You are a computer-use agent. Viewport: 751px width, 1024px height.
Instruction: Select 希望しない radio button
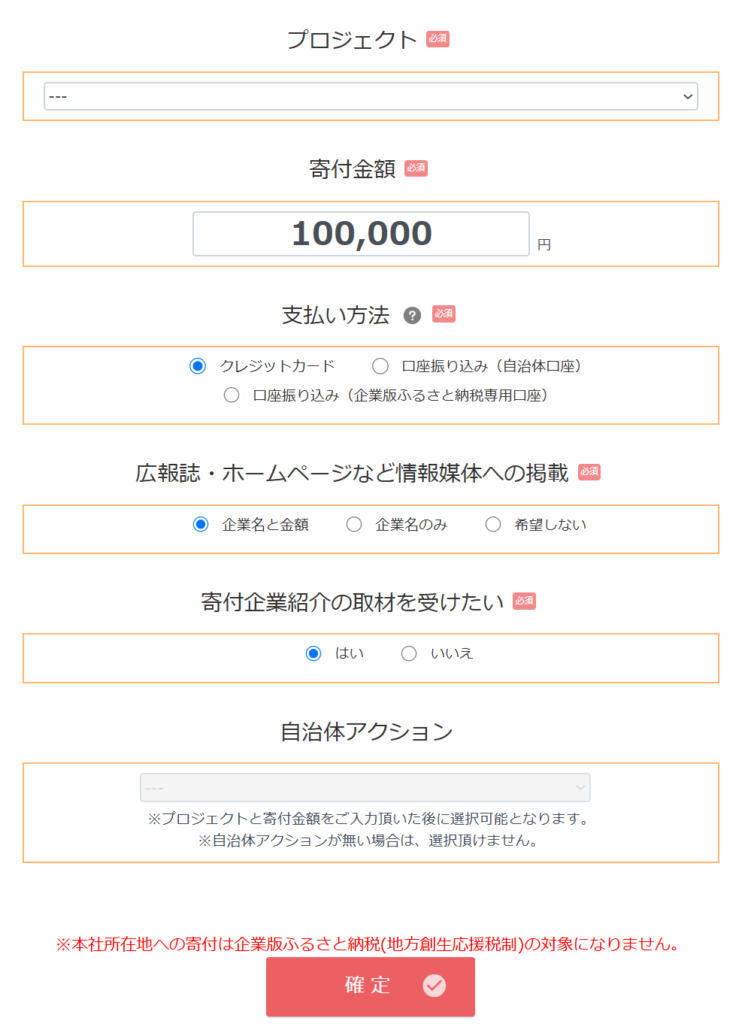click(493, 524)
